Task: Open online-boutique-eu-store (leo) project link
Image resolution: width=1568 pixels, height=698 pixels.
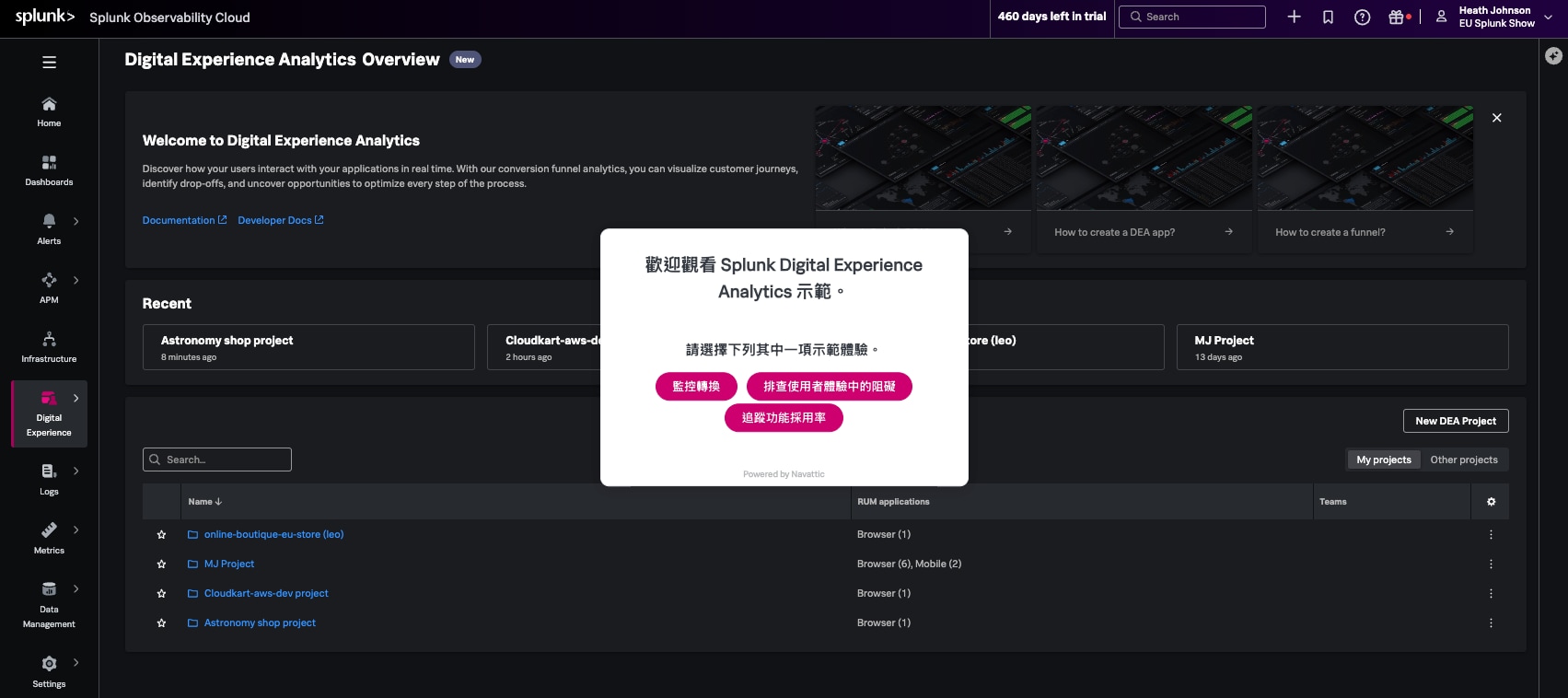Action: (x=273, y=534)
